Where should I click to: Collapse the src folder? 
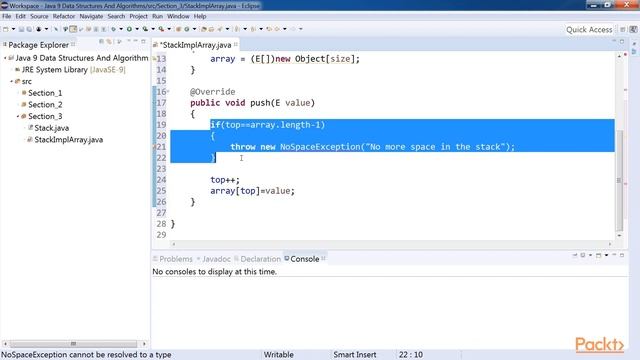[11, 81]
